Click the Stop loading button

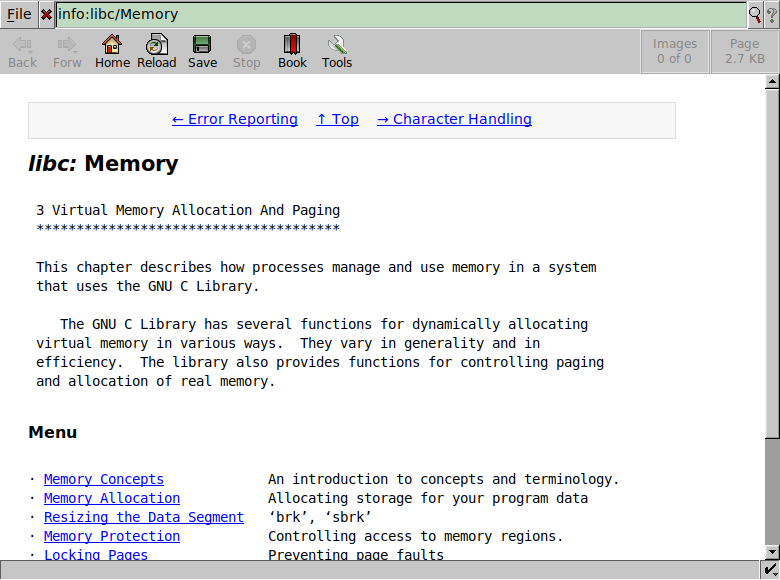246,51
